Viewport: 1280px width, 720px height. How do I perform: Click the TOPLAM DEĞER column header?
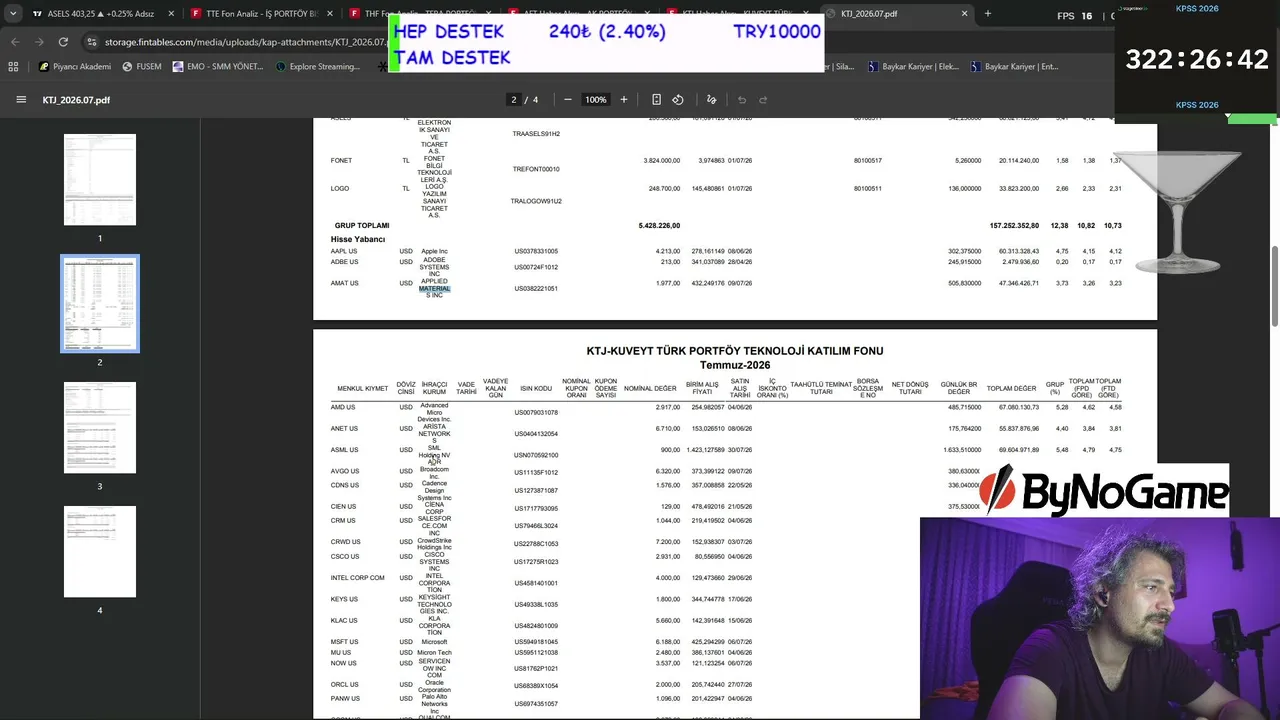pos(1012,389)
